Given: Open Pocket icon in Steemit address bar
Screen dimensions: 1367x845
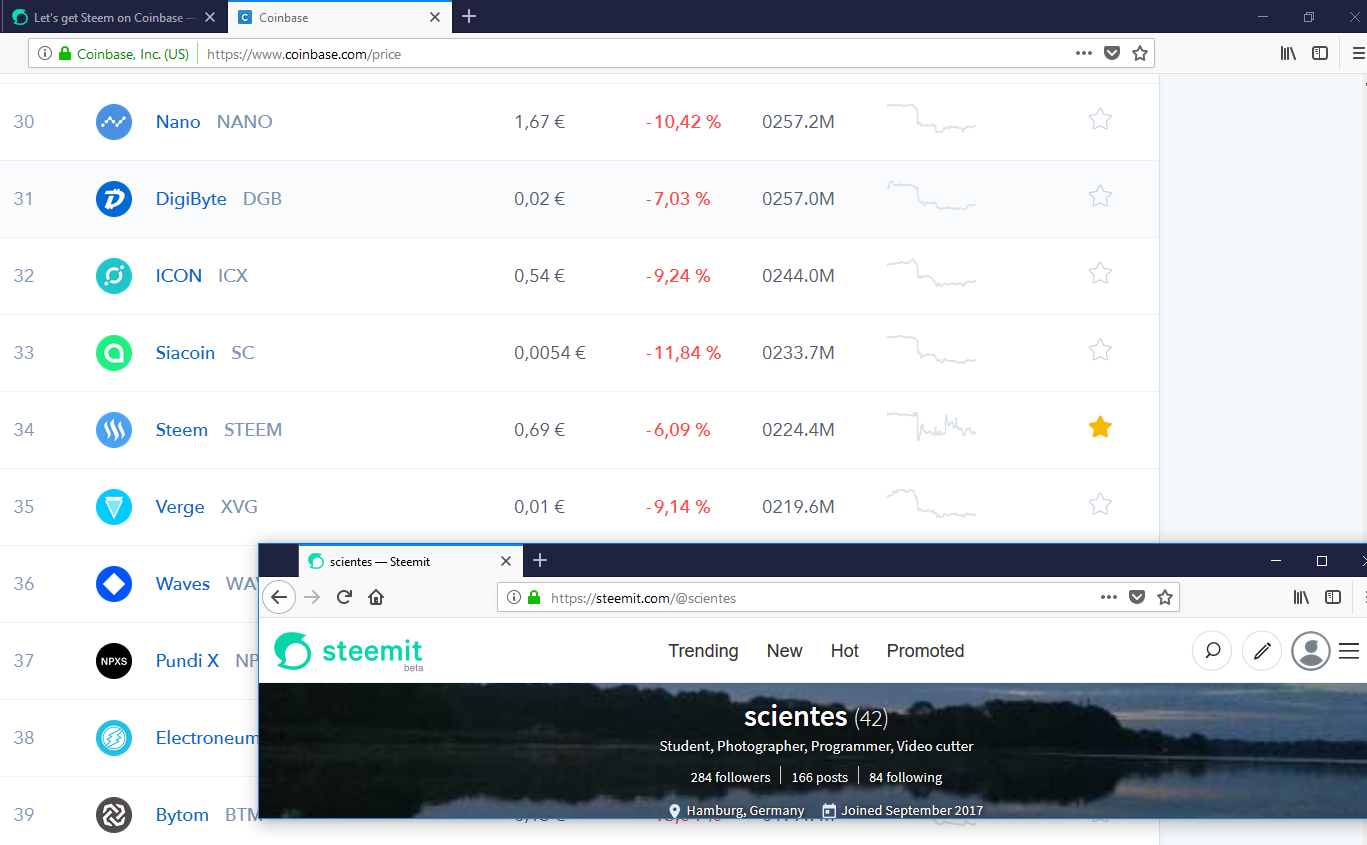Looking at the screenshot, I should click(x=1137, y=597).
